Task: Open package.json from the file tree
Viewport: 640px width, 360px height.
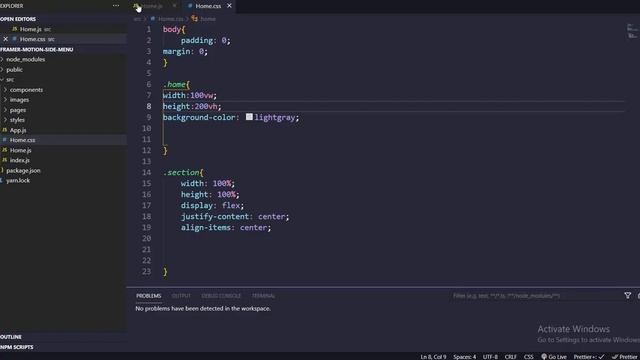Action: 23,170
